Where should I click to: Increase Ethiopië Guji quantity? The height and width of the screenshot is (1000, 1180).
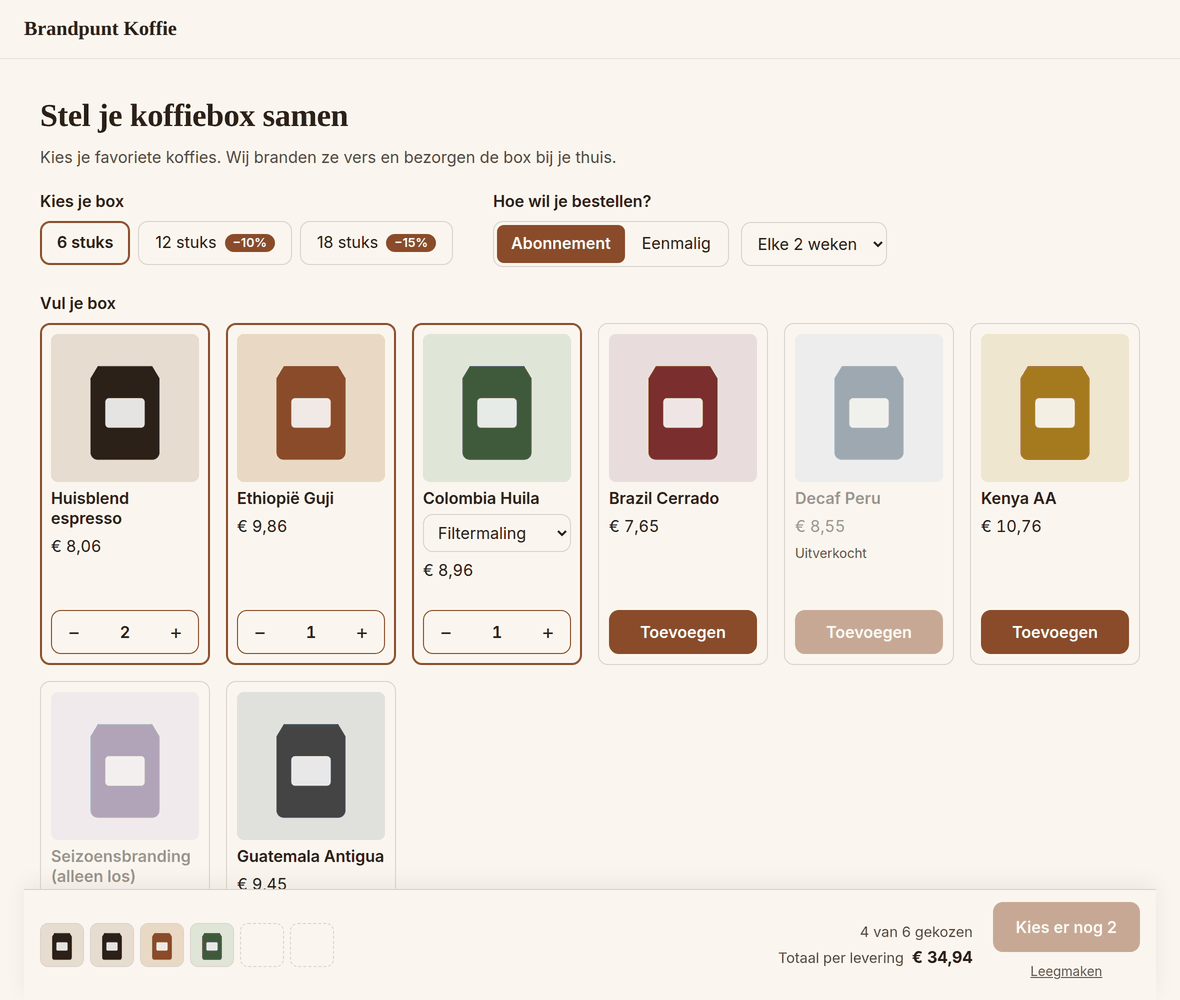pyautogui.click(x=362, y=633)
